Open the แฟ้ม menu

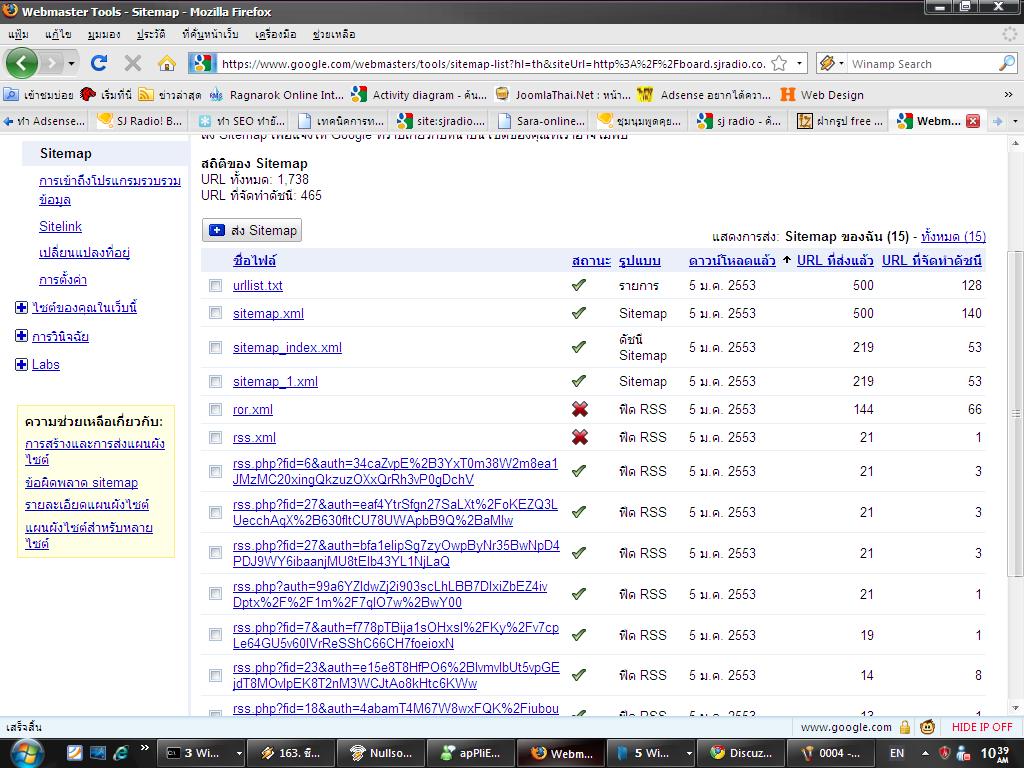pyautogui.click(x=18, y=34)
